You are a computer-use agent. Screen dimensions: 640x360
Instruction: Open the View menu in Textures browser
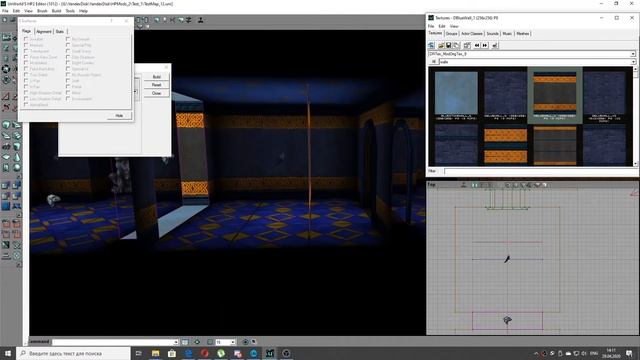[x=454, y=26]
